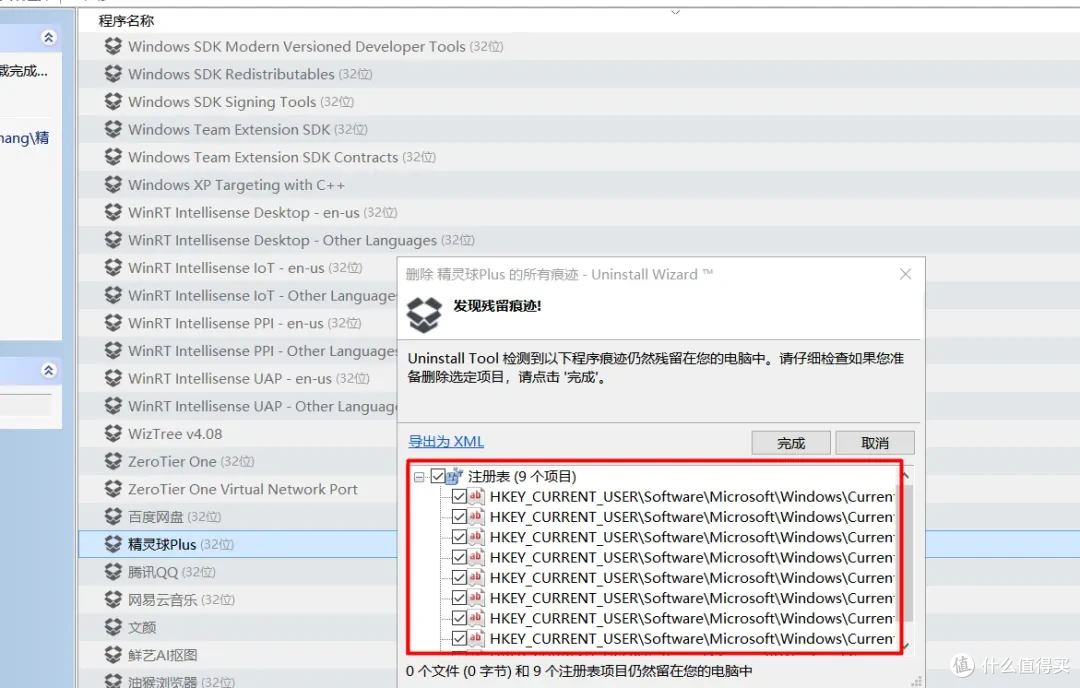
Task: Collapse the upper sidebar panel chevron
Action: [x=48, y=37]
